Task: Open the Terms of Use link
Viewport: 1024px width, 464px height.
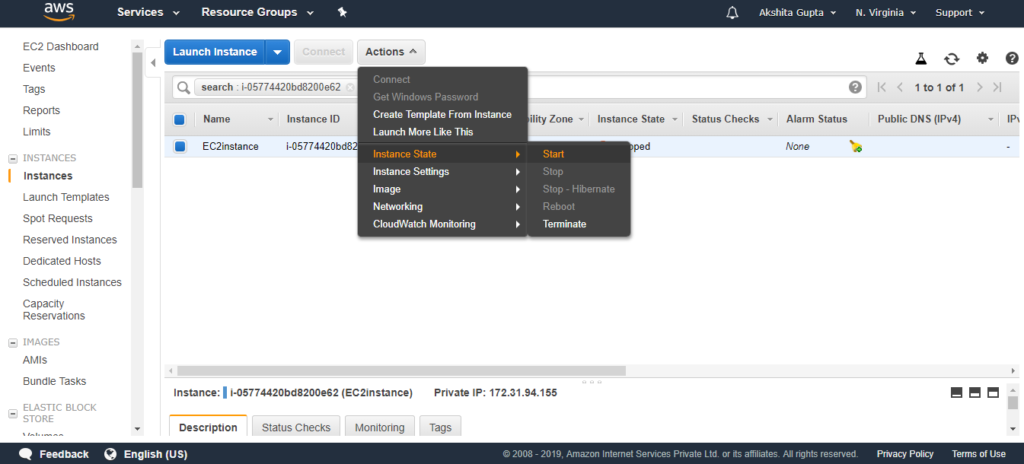Action: point(978,454)
